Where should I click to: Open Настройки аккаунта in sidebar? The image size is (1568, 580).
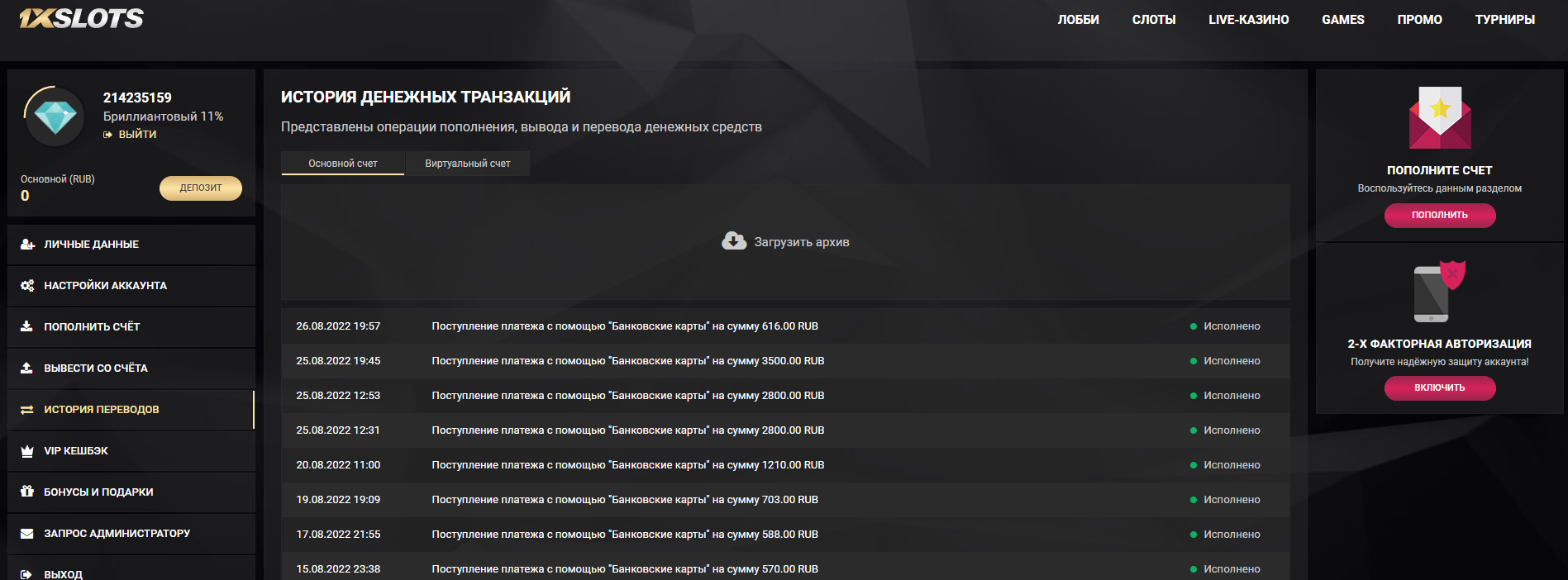coord(131,286)
